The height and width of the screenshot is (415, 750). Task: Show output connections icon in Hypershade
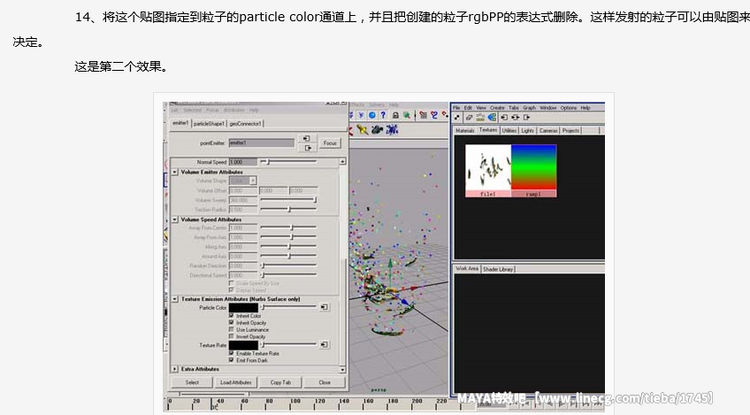pos(527,117)
